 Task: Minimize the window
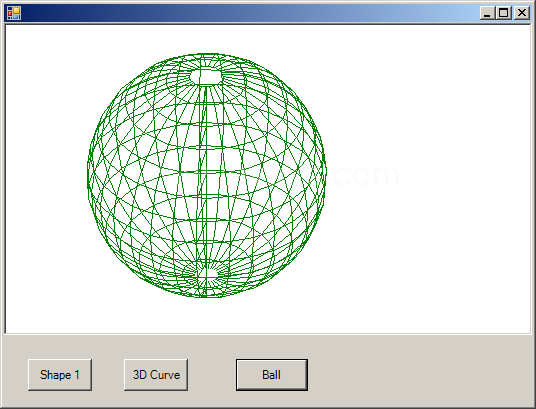(x=488, y=13)
